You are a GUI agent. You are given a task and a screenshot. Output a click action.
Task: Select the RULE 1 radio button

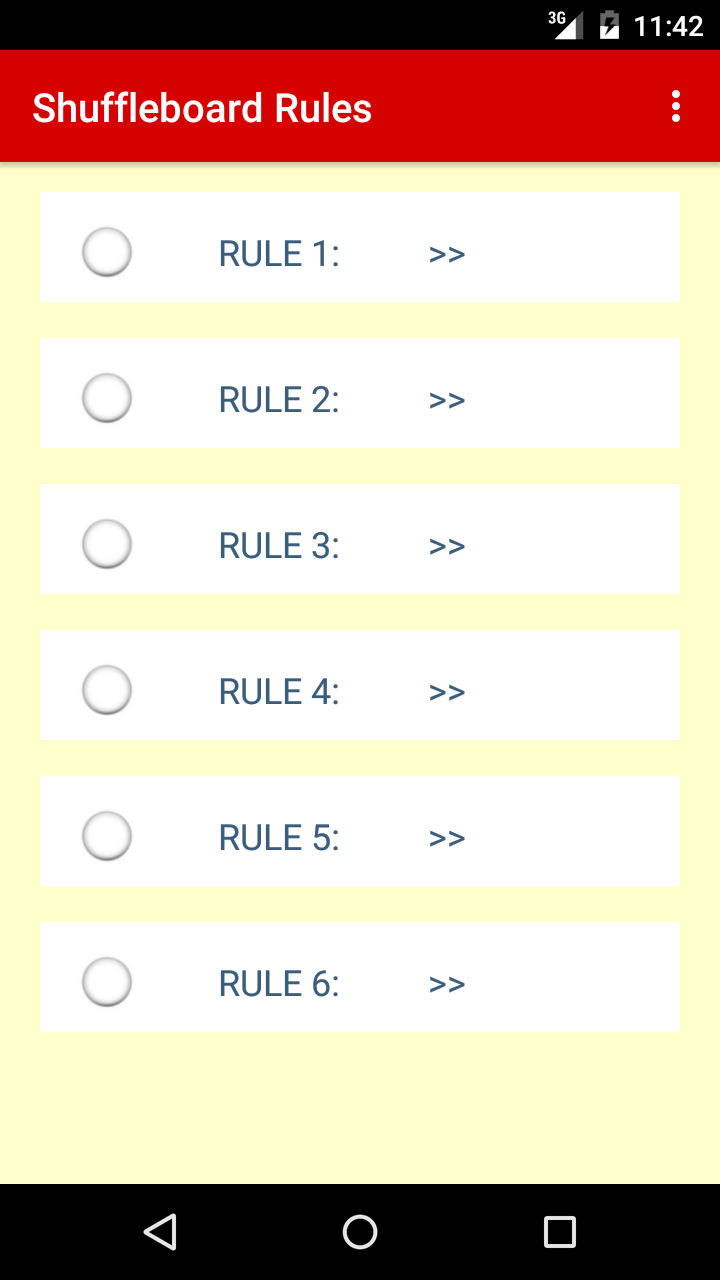[107, 252]
